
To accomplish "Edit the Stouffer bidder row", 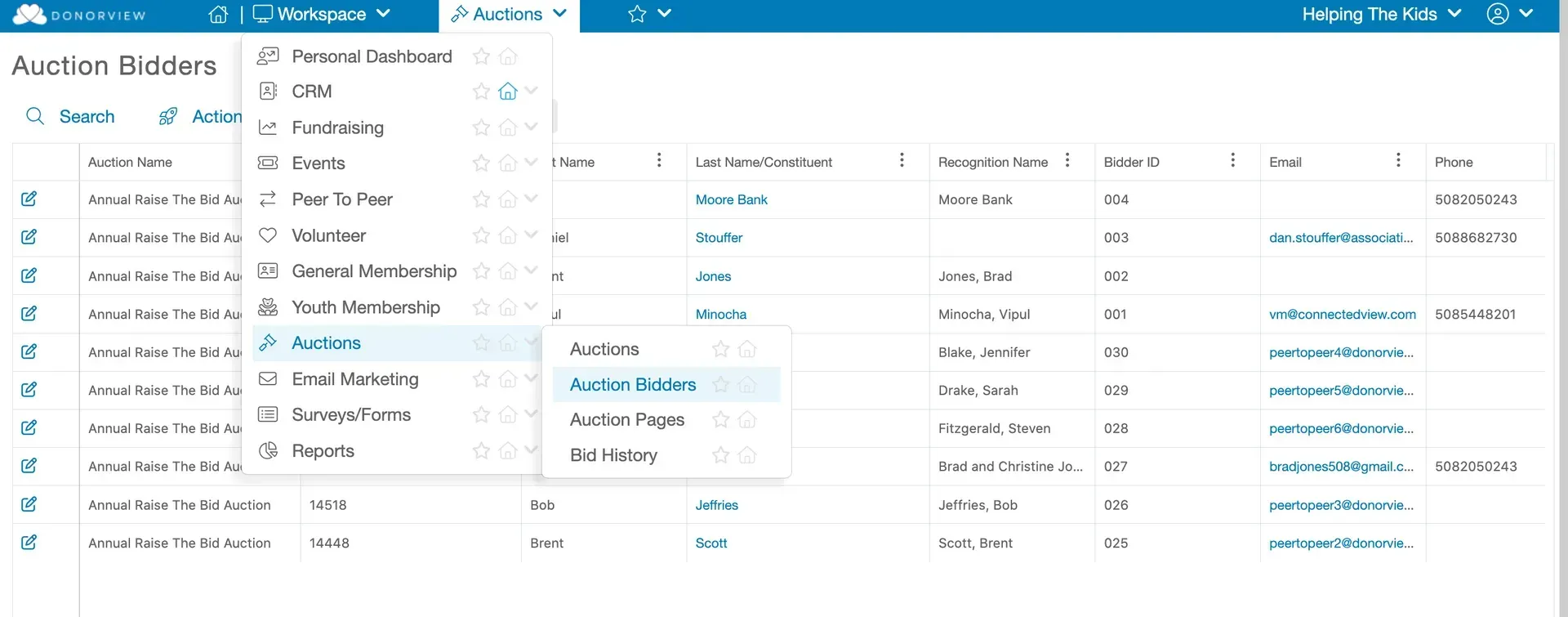I will (29, 237).
